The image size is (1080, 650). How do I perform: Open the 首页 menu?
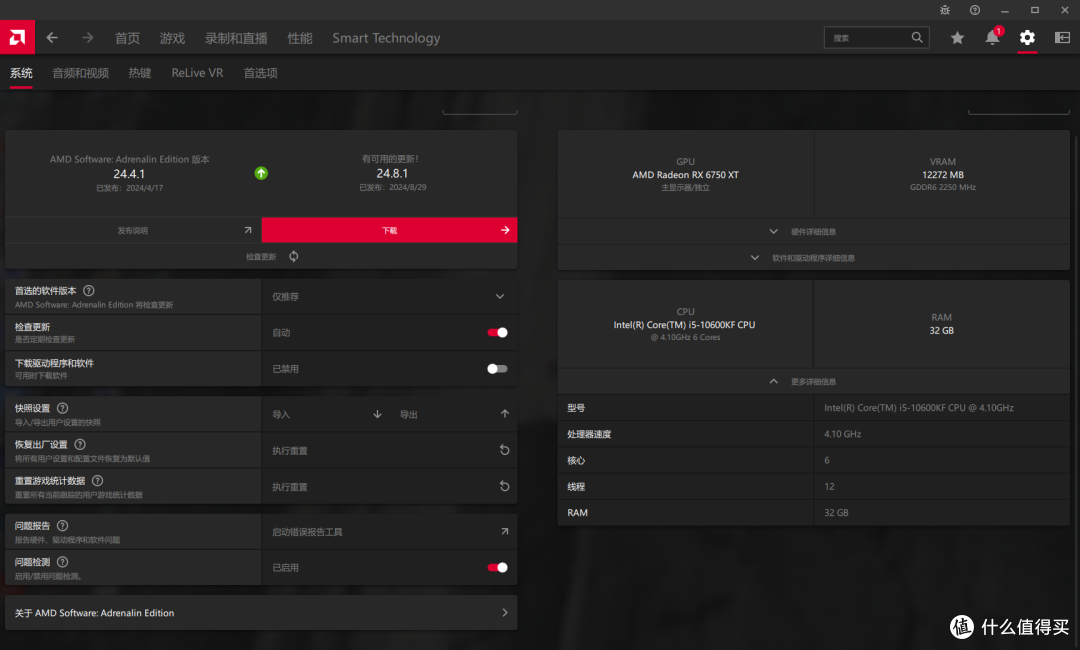pyautogui.click(x=127, y=38)
